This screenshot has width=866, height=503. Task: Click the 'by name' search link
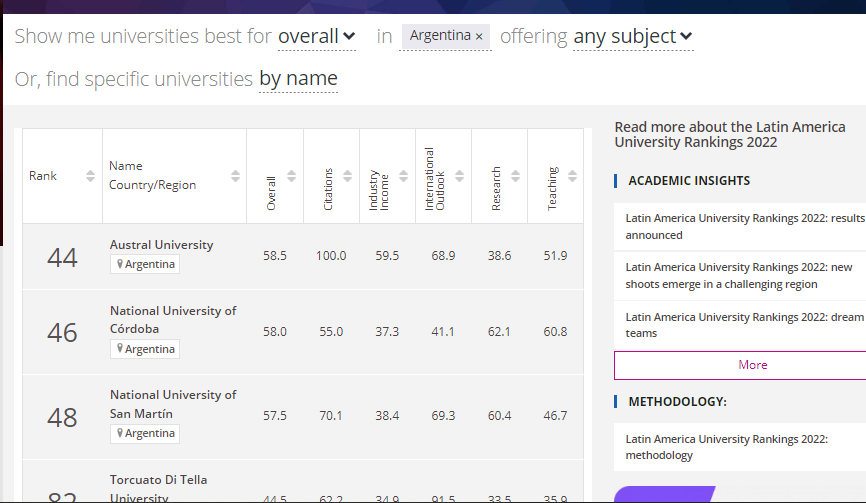(298, 78)
